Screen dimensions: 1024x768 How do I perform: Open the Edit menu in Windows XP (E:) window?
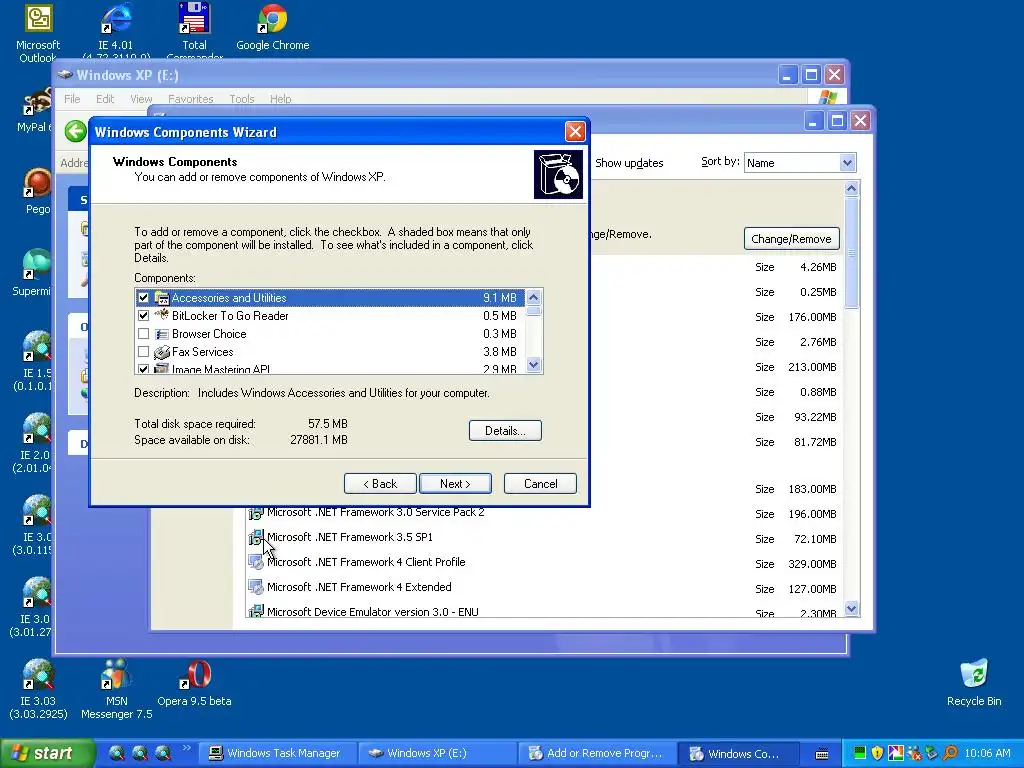pos(104,99)
